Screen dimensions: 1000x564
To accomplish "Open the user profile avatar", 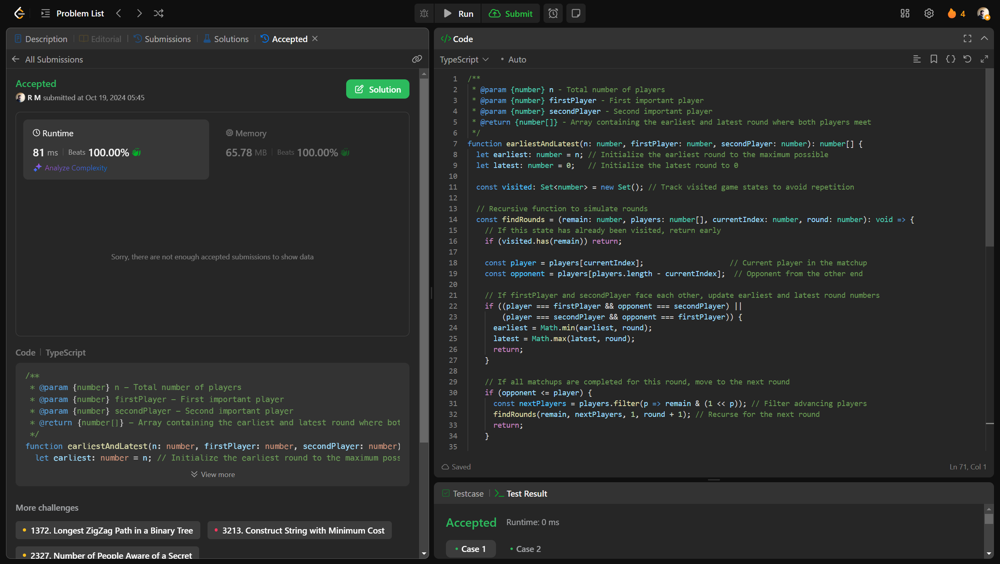I will (983, 13).
